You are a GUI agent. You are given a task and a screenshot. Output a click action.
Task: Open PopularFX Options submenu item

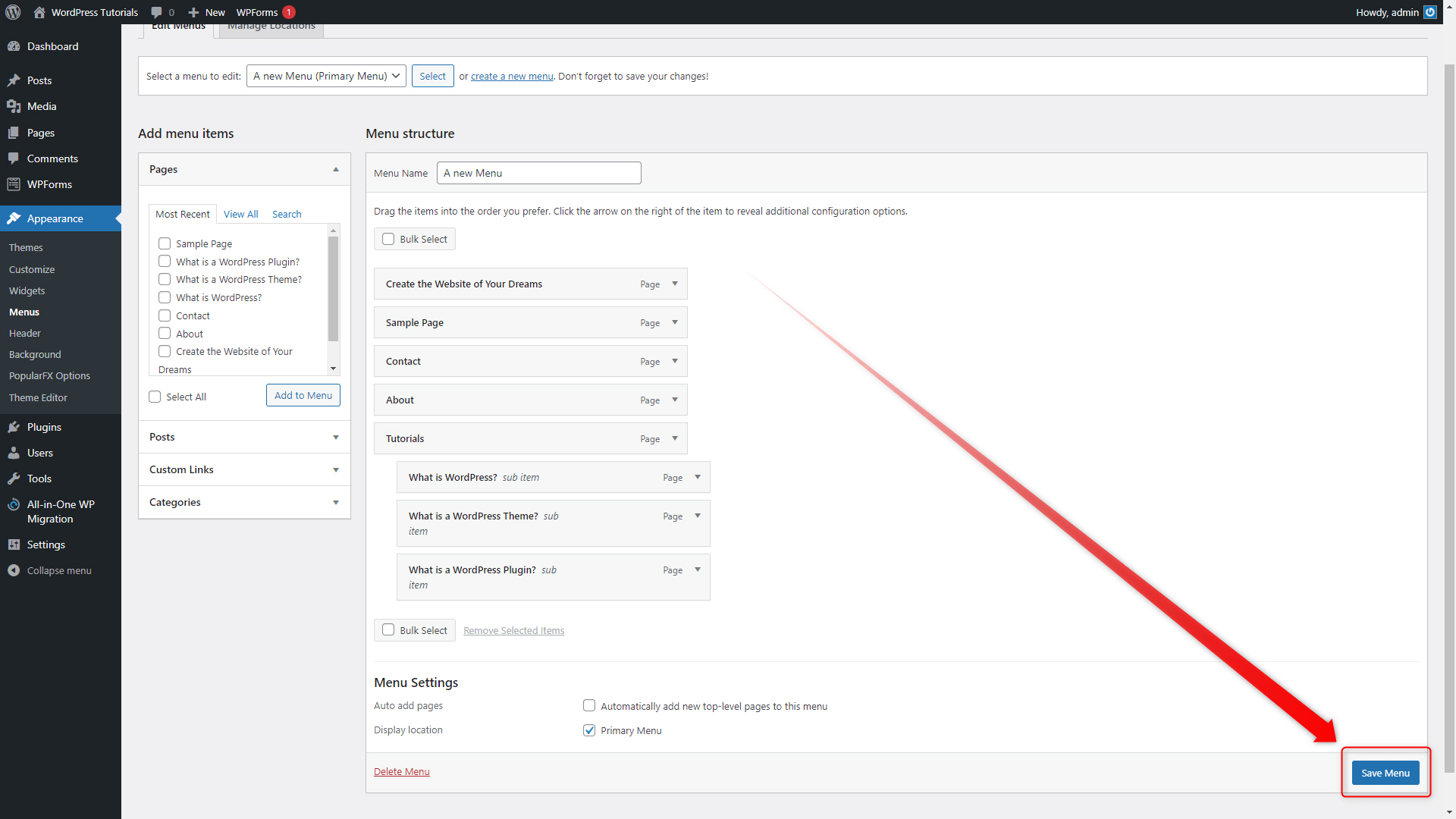tap(49, 375)
